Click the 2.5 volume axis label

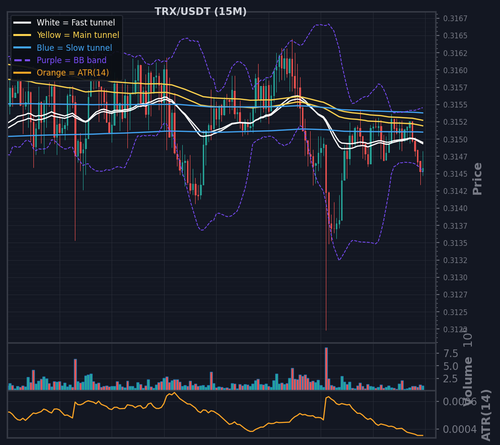pos(450,379)
